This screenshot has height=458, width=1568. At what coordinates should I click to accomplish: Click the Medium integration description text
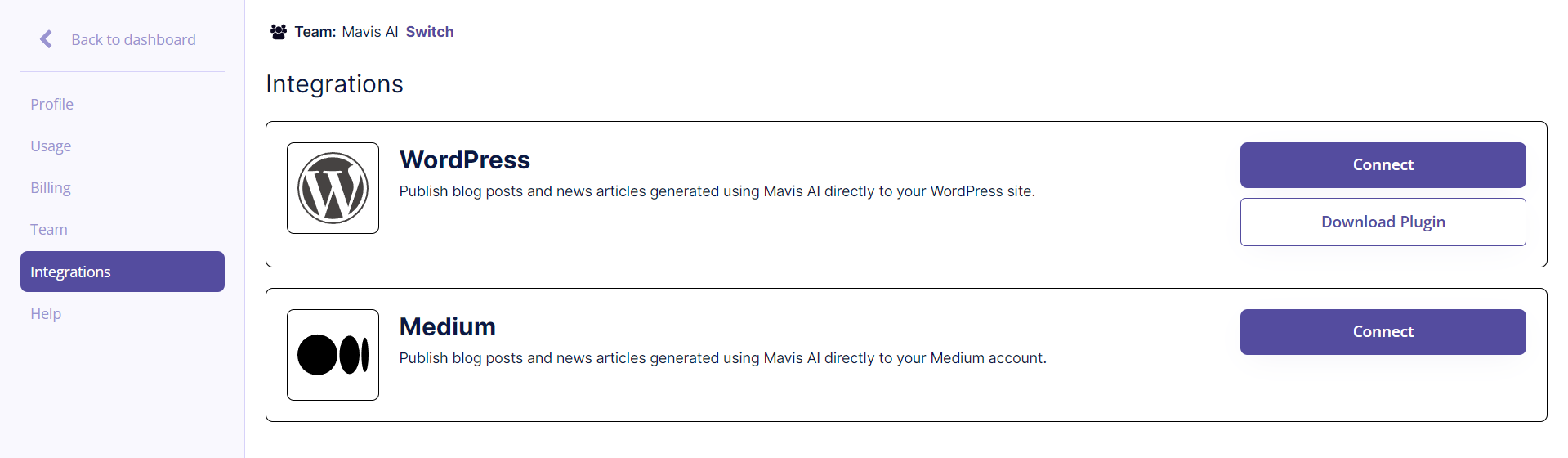click(x=722, y=358)
